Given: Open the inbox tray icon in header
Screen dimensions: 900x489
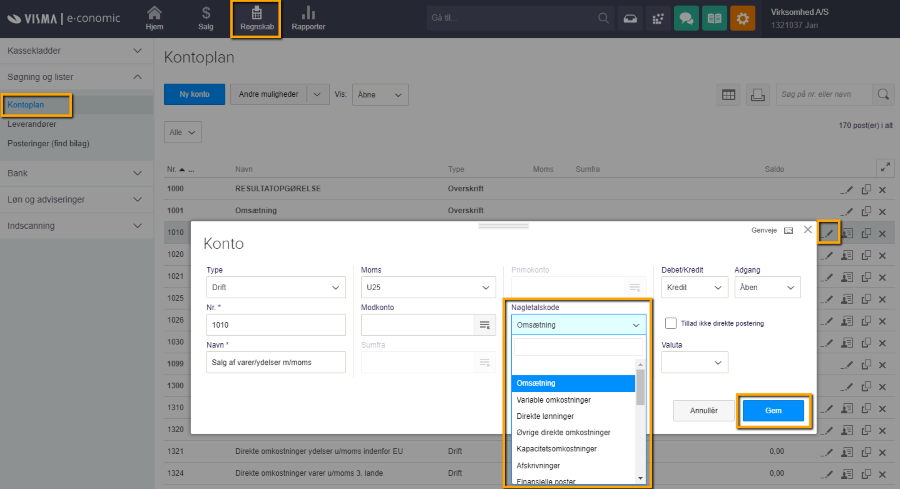Looking at the screenshot, I should pyautogui.click(x=630, y=19).
